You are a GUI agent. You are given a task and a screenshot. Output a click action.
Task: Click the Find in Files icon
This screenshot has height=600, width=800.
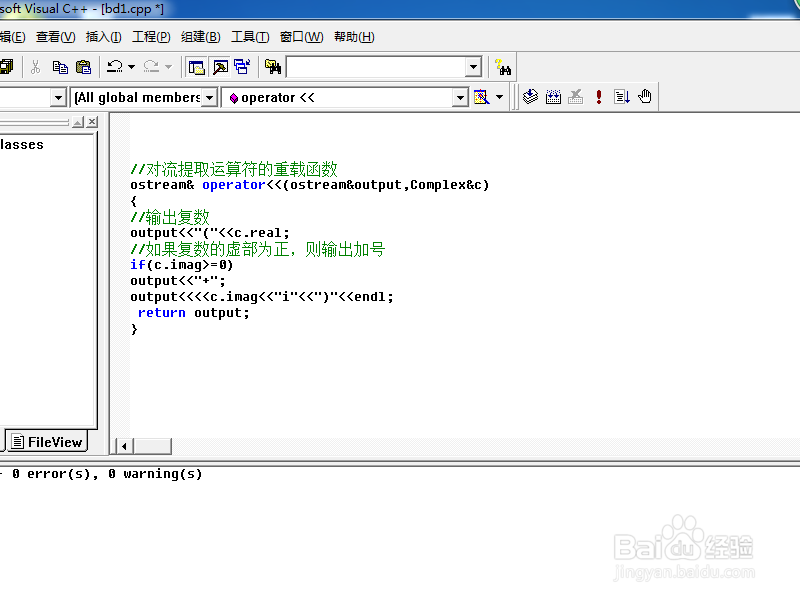273,67
